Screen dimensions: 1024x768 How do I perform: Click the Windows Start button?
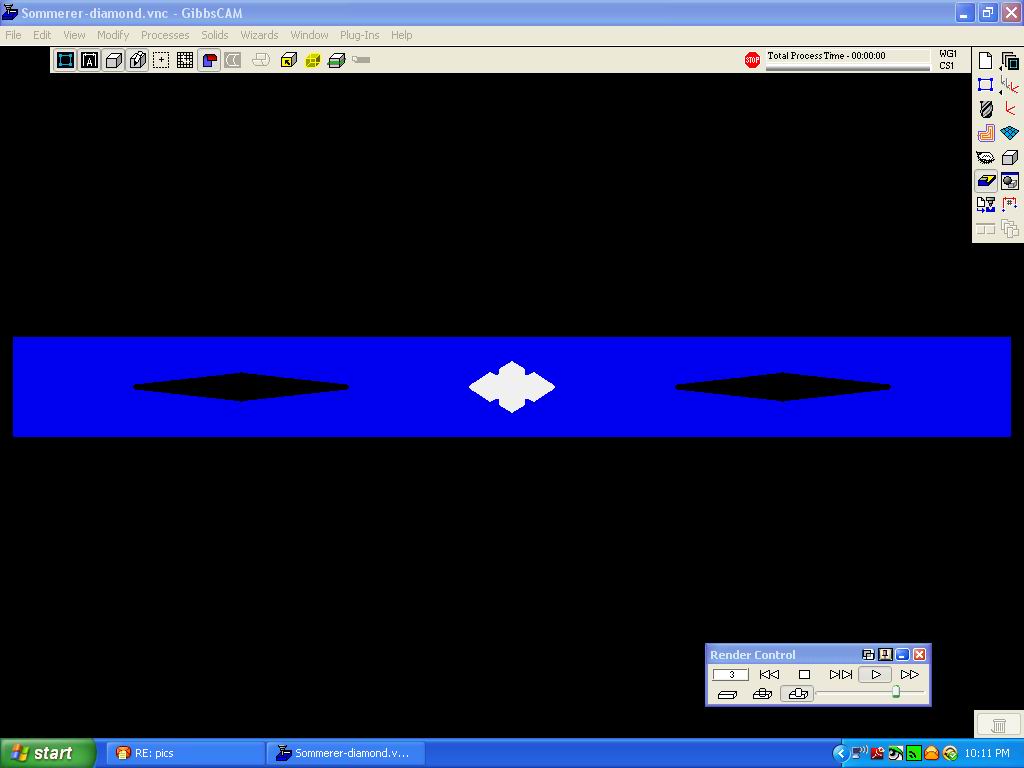(47, 753)
